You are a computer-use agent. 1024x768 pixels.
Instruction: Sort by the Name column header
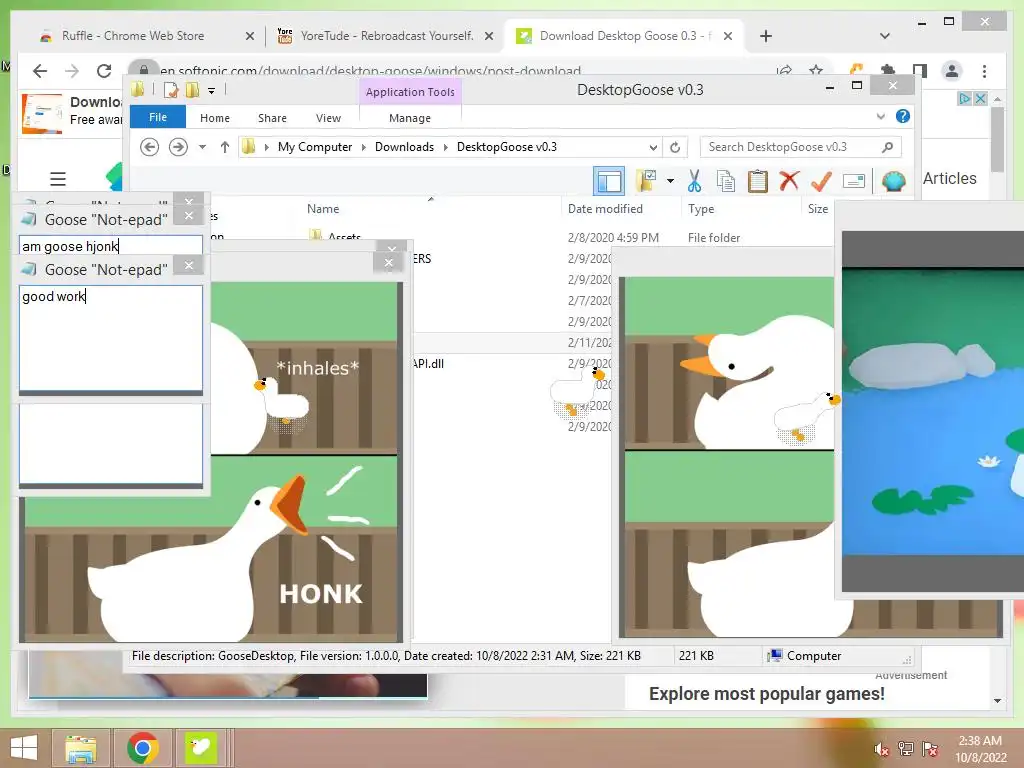click(x=323, y=209)
